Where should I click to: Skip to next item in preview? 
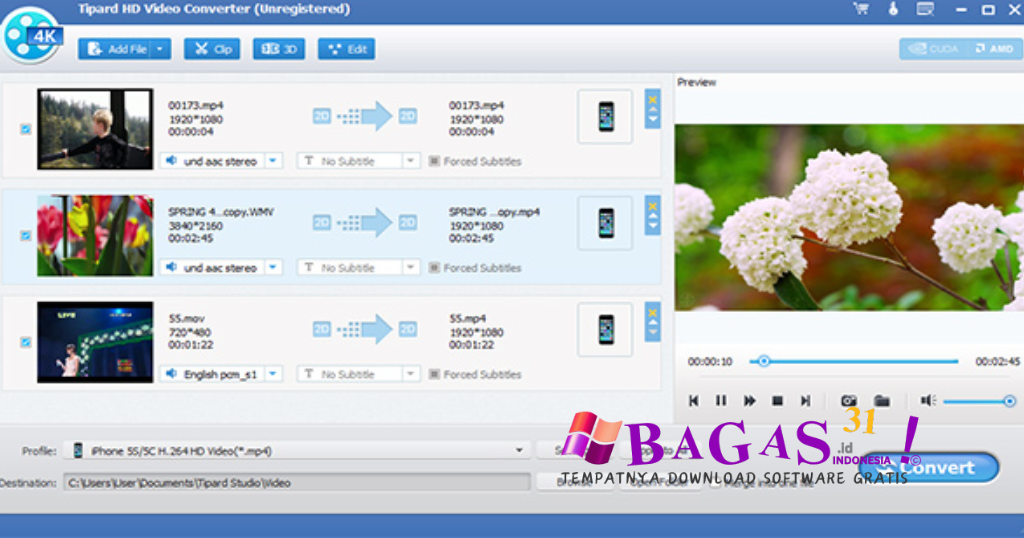(806, 401)
